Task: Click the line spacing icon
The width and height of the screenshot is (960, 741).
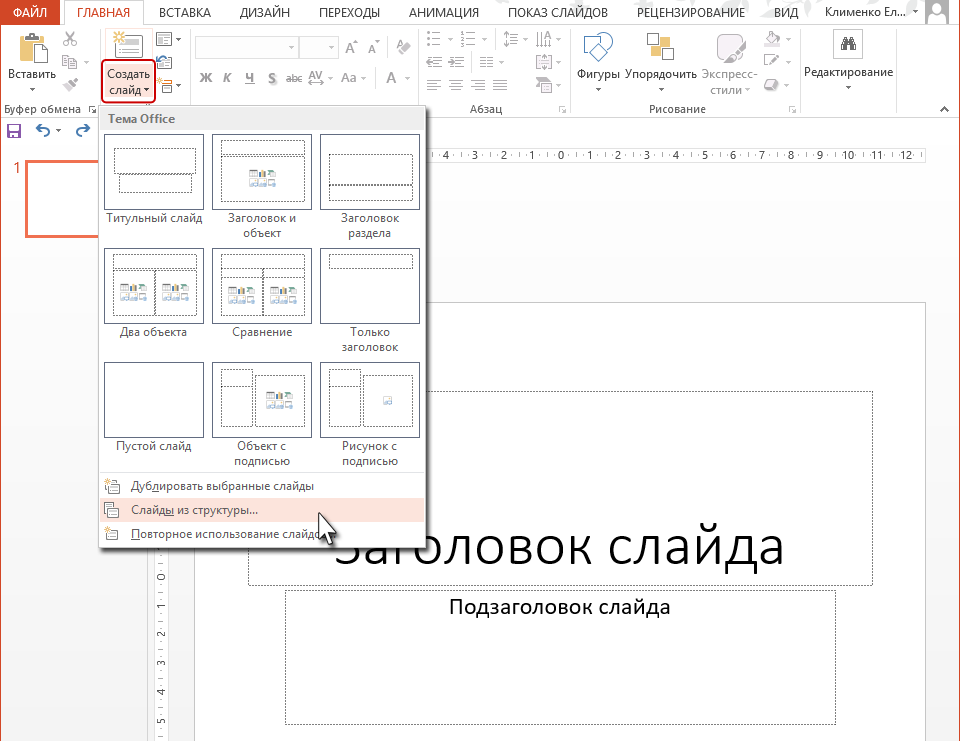Action: (510, 40)
